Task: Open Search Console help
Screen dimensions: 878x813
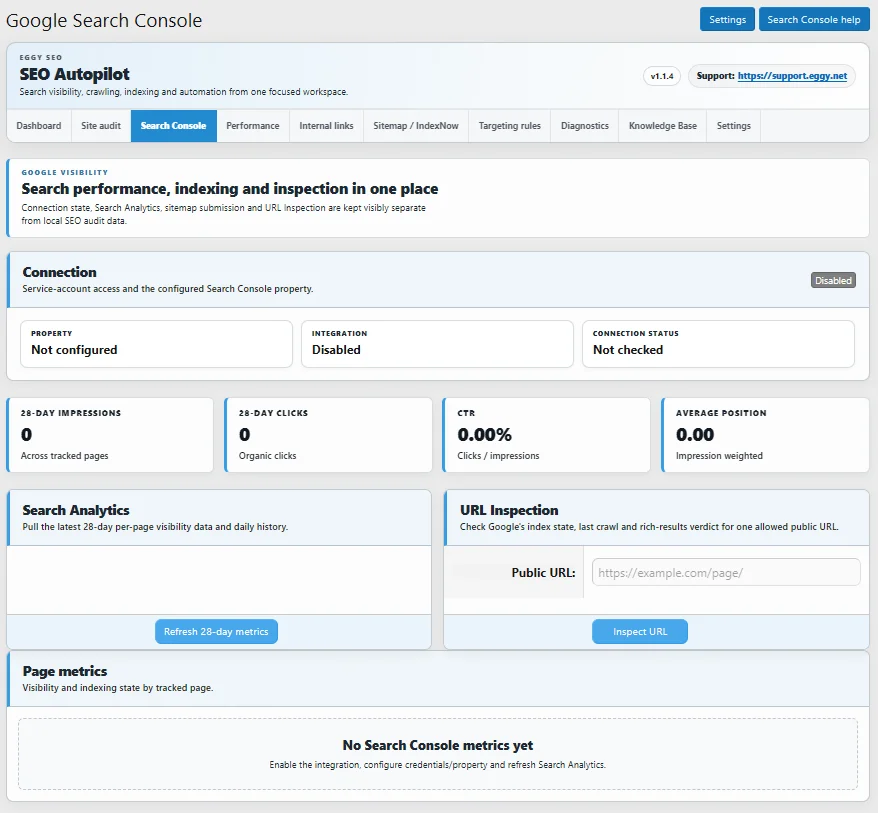Action: [x=814, y=20]
